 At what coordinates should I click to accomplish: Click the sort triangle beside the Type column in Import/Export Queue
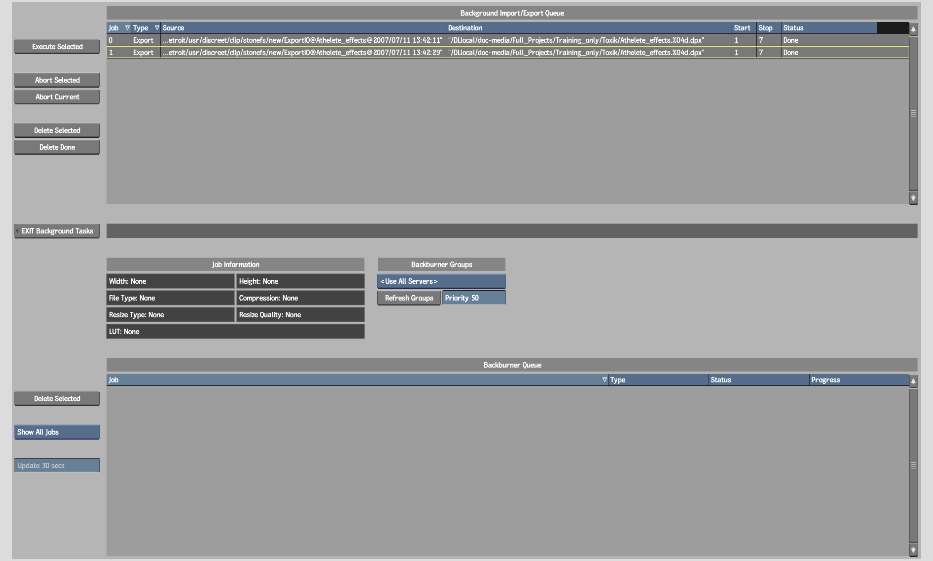click(157, 28)
